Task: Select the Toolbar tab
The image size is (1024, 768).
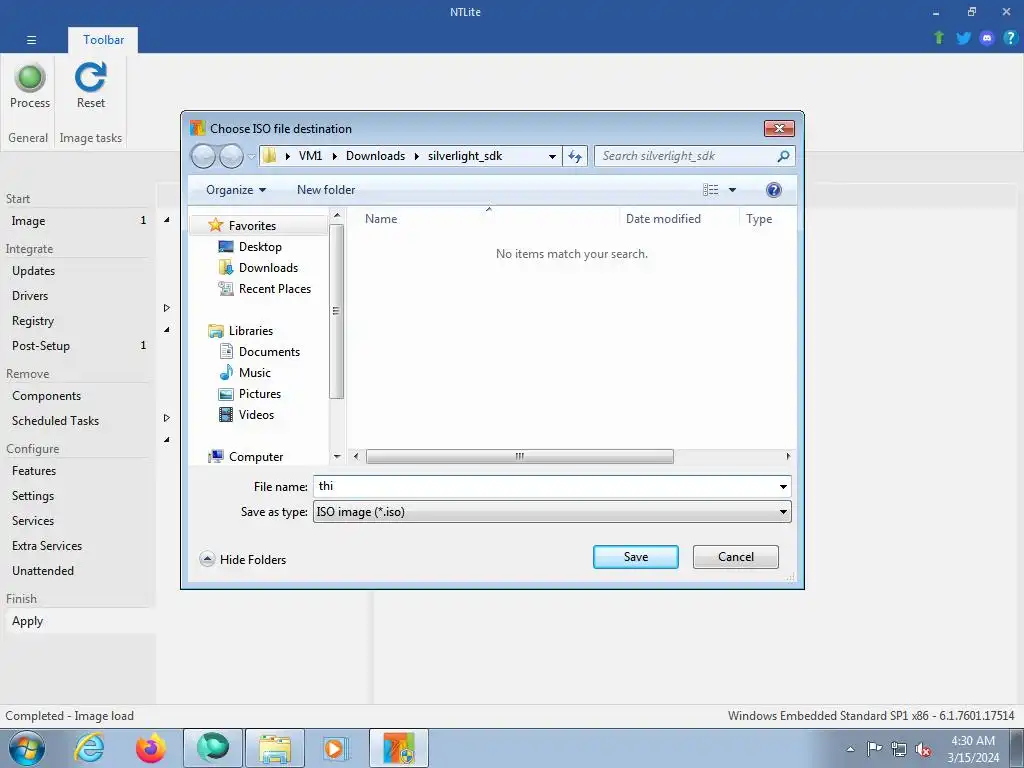Action: (x=103, y=40)
